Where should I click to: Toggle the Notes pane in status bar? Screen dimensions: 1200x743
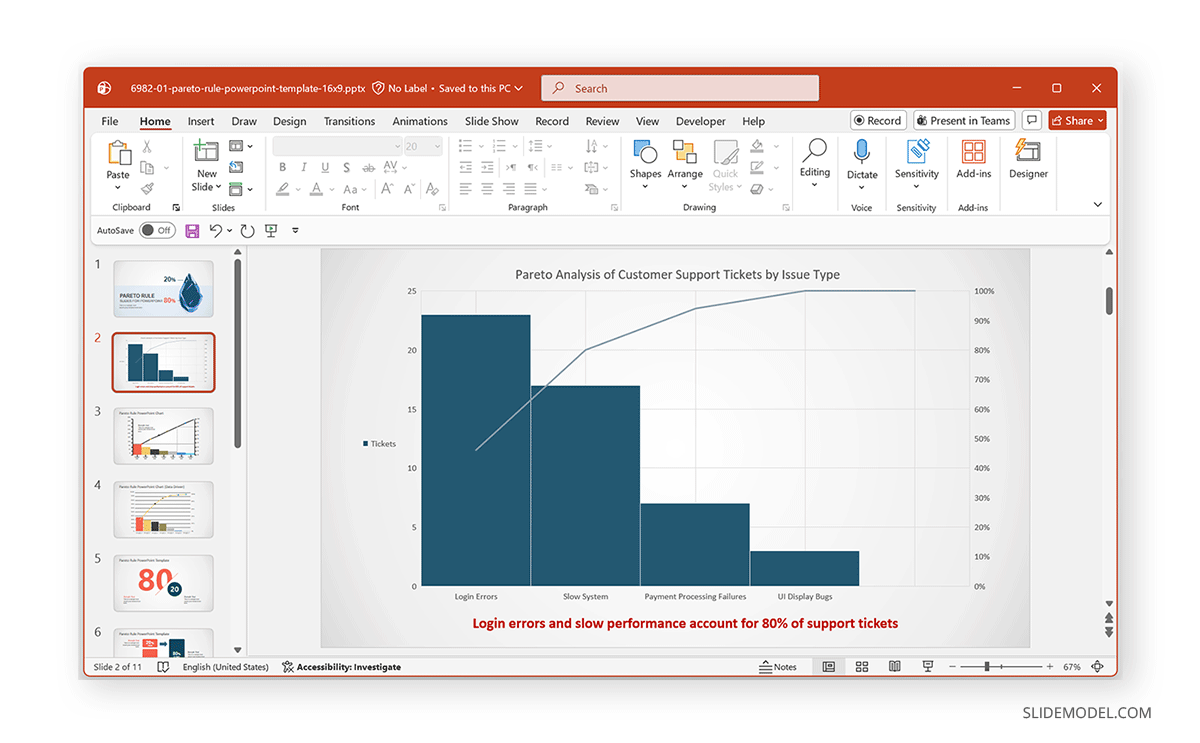pos(779,666)
